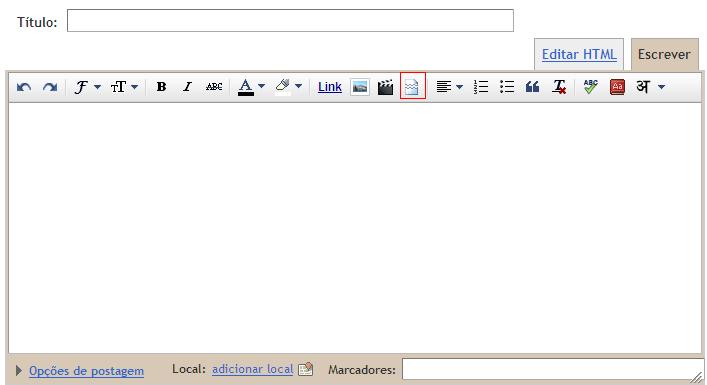
Task: Click into the Título input field
Action: 290,21
